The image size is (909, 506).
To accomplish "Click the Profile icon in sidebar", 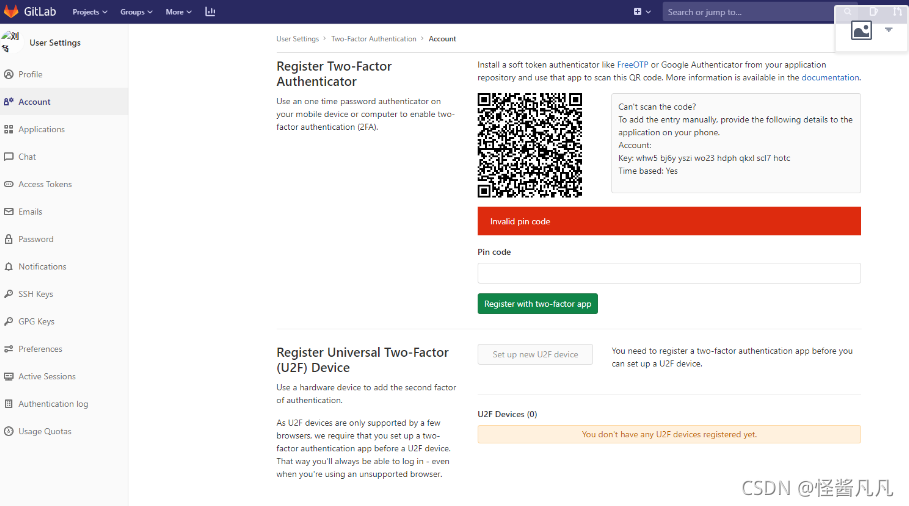I will [9, 74].
